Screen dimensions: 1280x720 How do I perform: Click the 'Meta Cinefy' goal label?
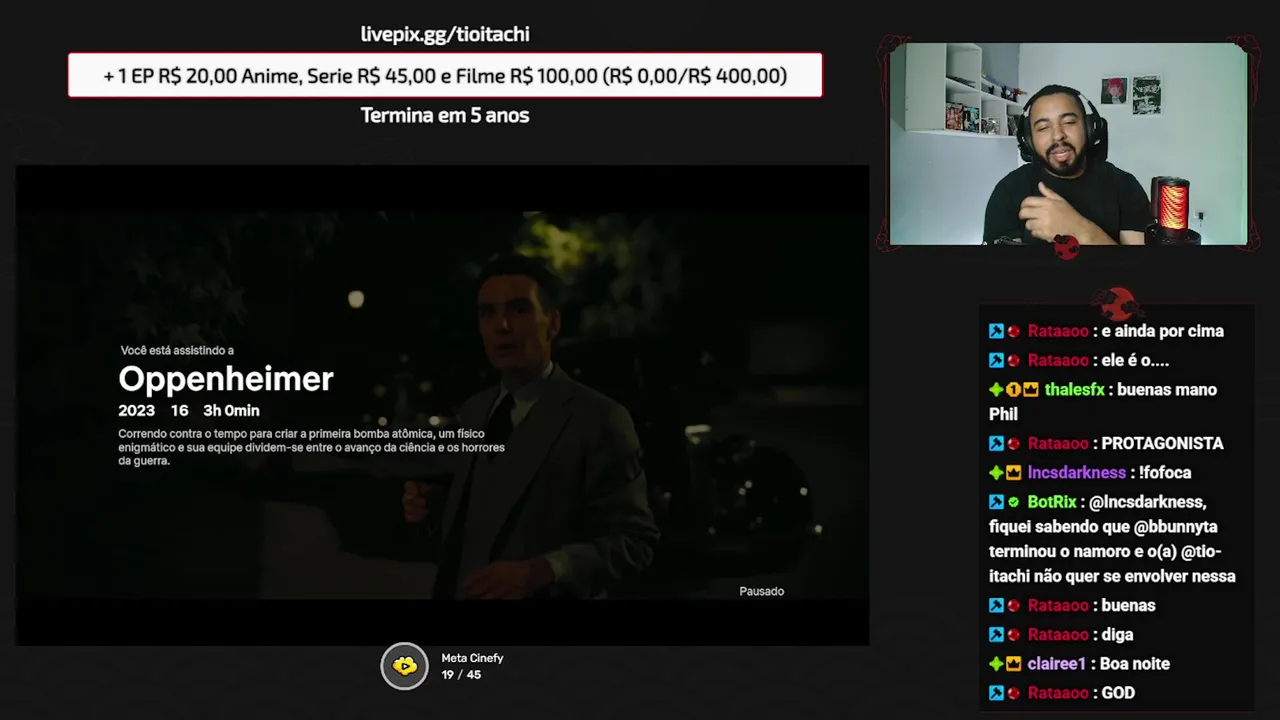tap(472, 658)
